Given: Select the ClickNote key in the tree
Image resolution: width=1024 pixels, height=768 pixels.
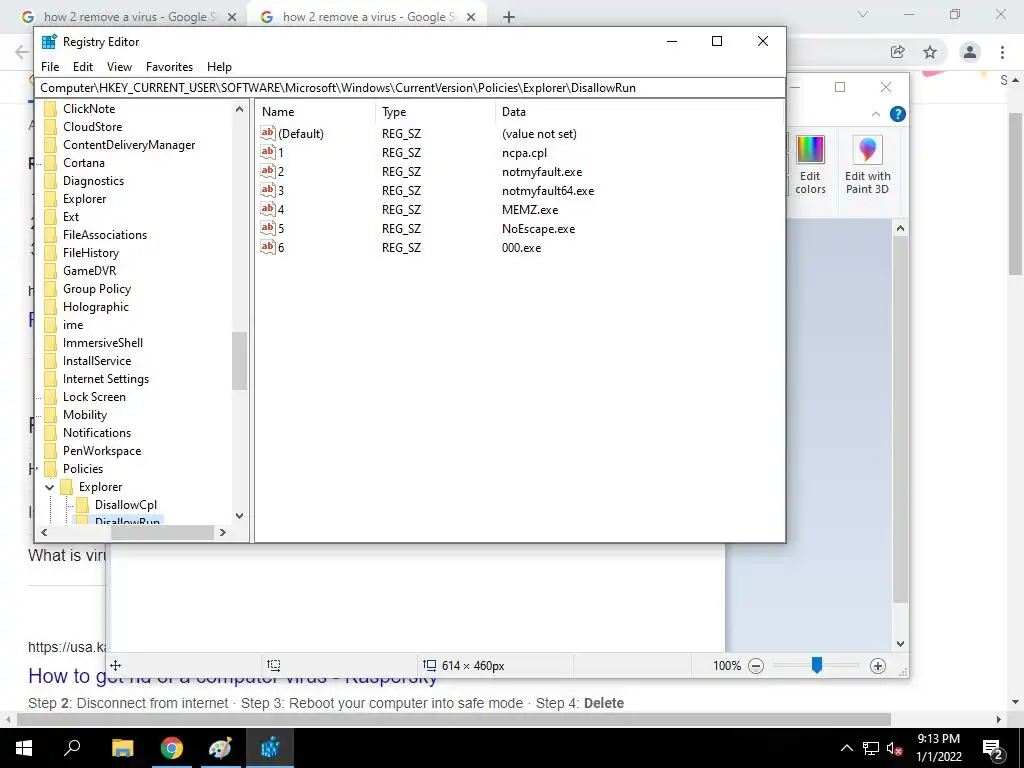Looking at the screenshot, I should tap(89, 109).
